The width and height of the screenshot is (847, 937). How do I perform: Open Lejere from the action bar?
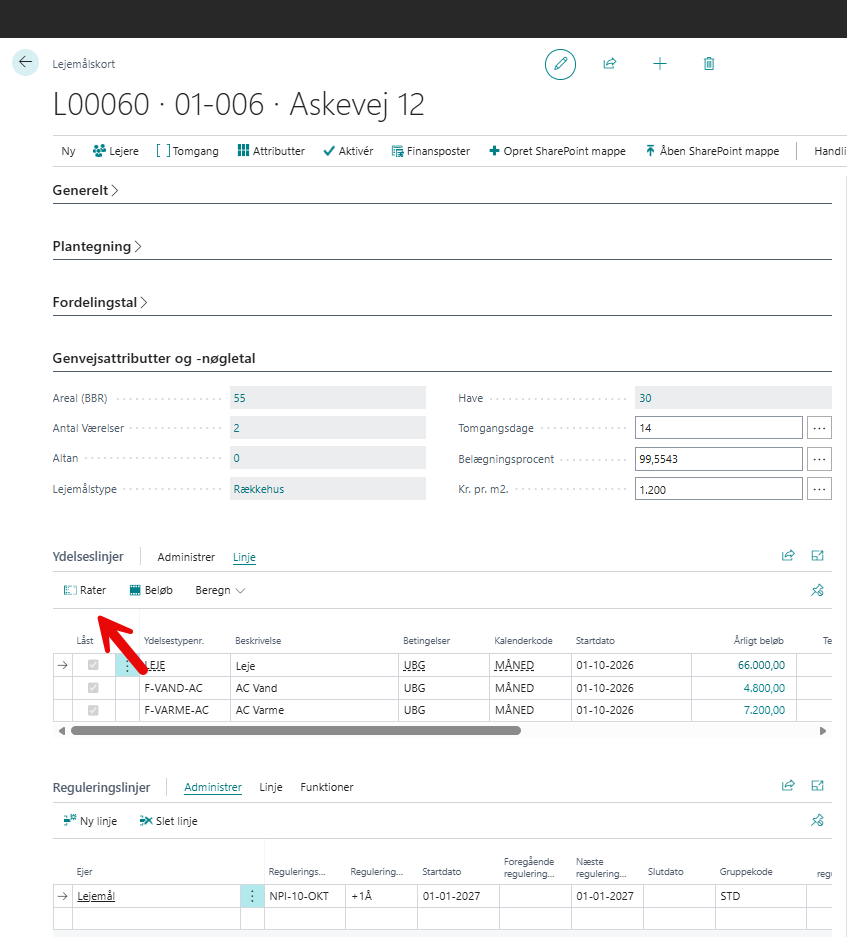coord(116,151)
